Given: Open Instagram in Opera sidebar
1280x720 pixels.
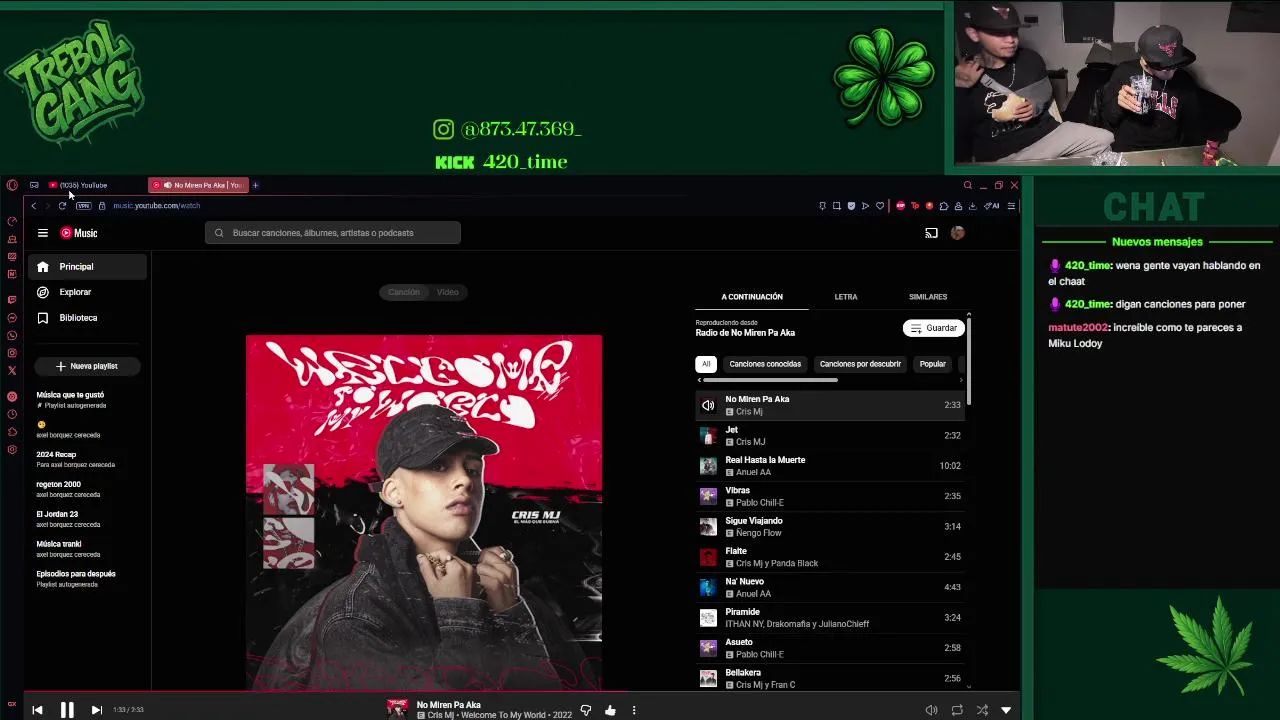Looking at the screenshot, I should [x=12, y=353].
